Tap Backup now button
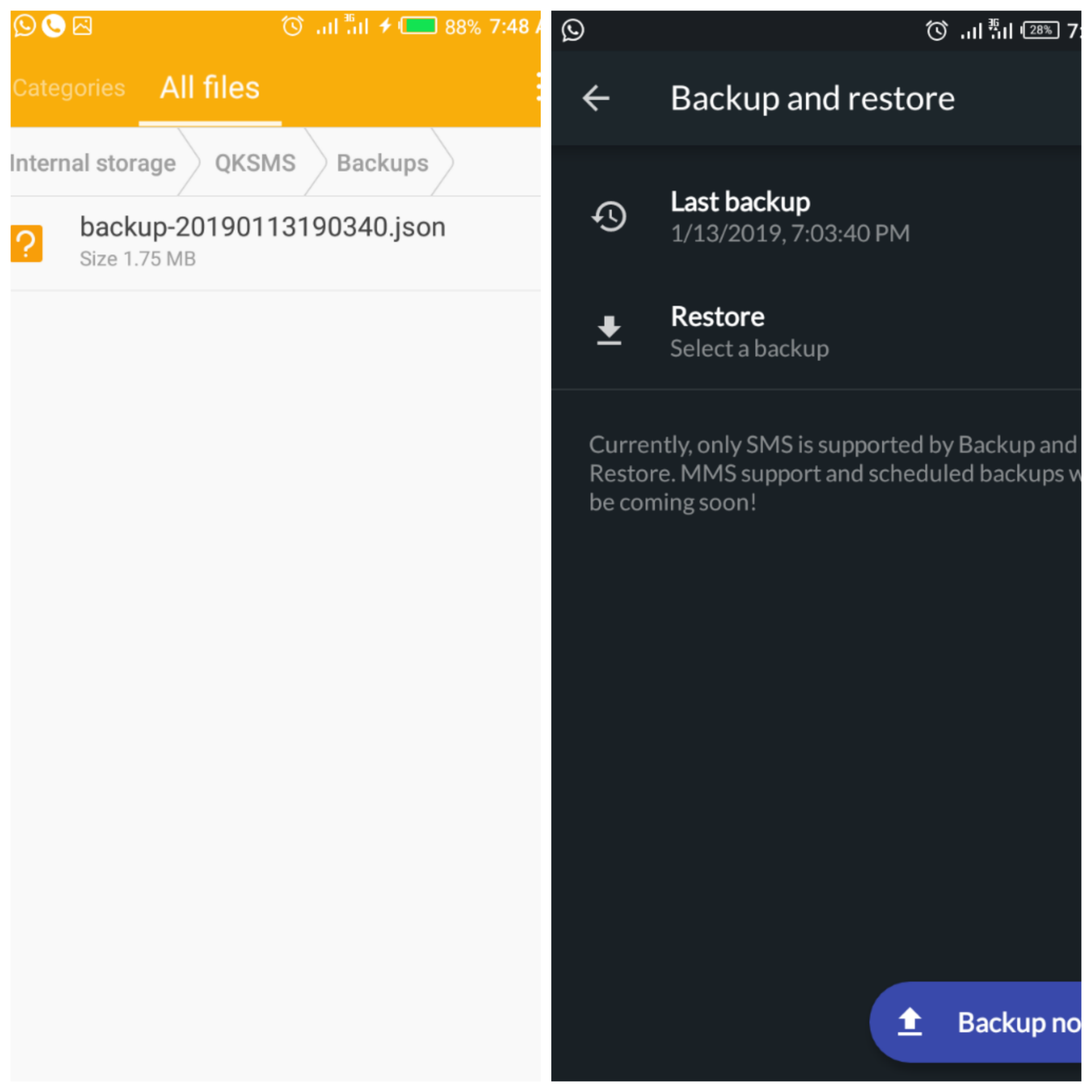Screen dimensions: 1092x1092 (x=976, y=1022)
